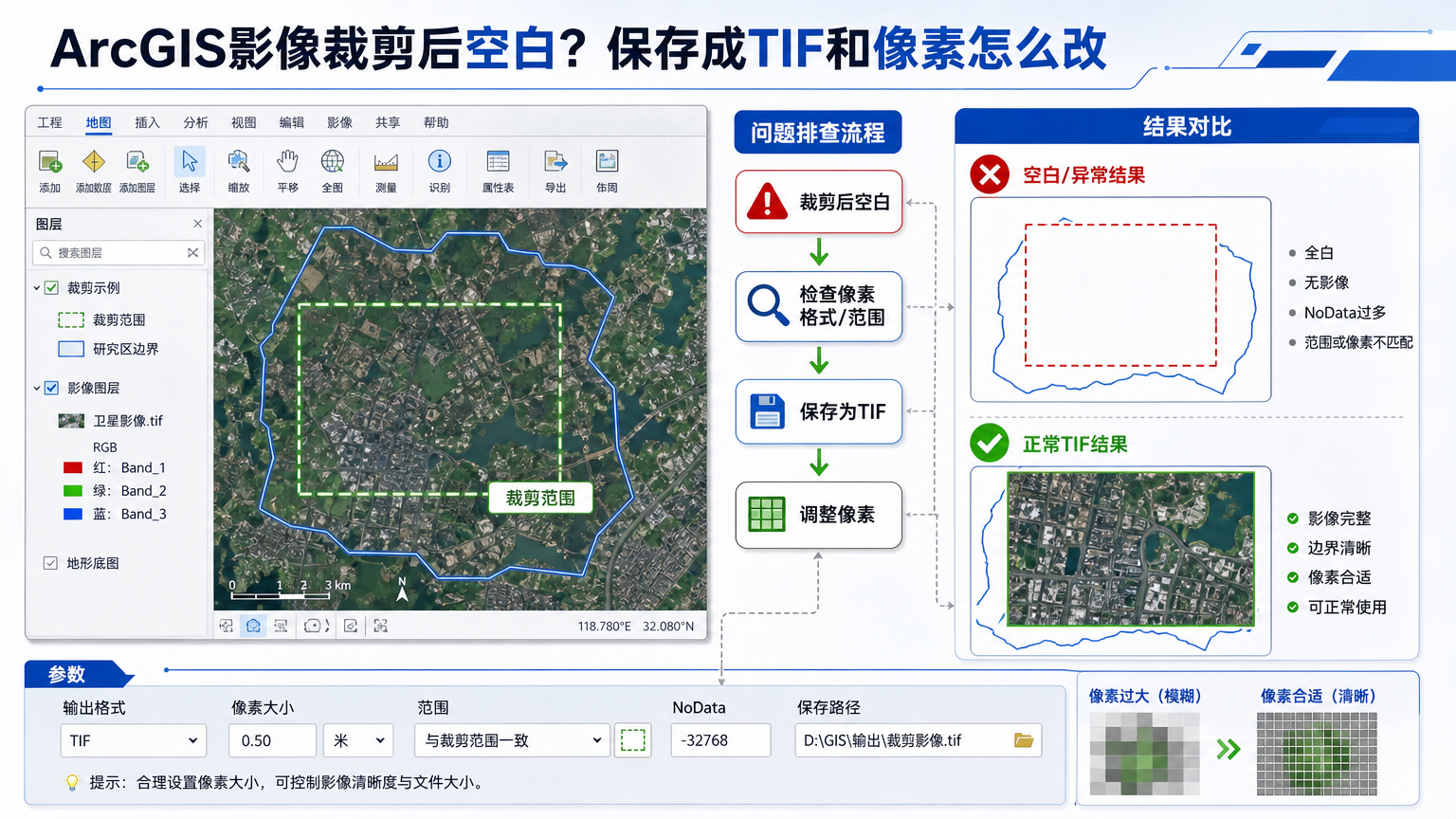1456x819 pixels.
Task: Open the 米 unit dropdown
Action: tap(358, 740)
